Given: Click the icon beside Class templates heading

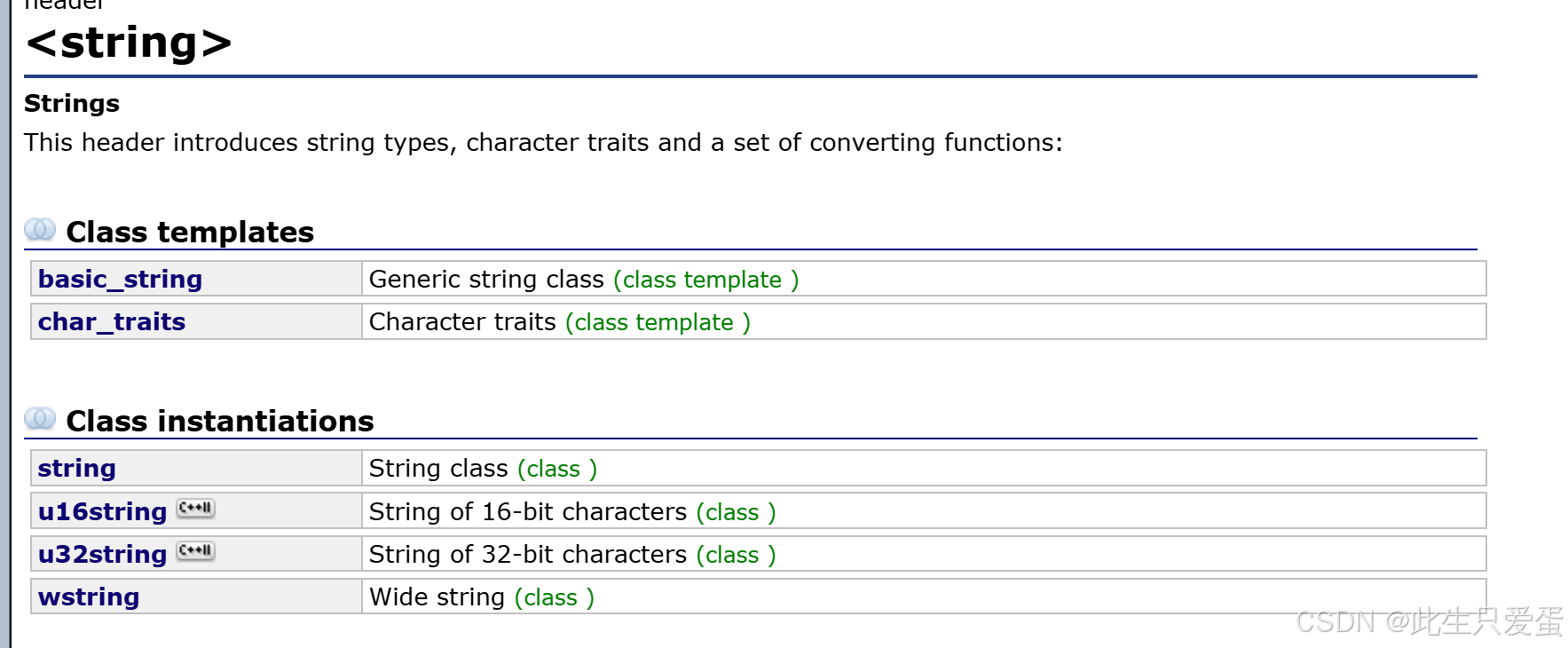Looking at the screenshot, I should 40,230.
